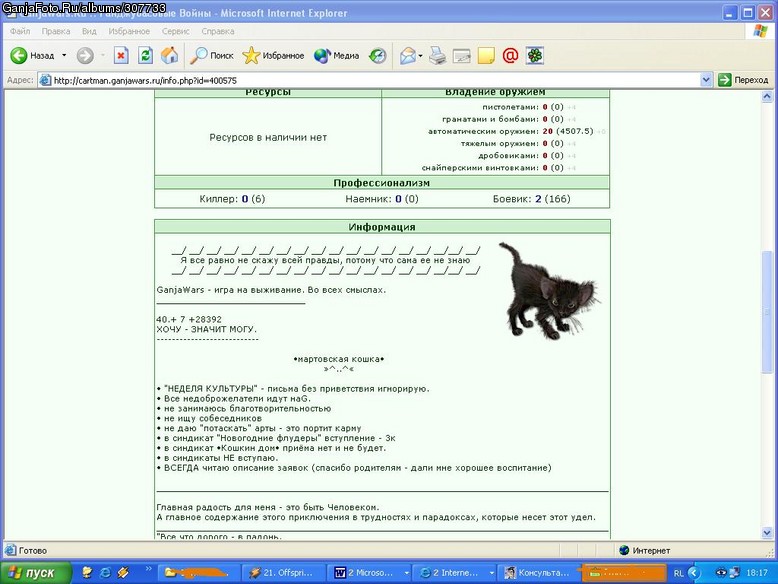
Task: Open the Правка menu
Action: click(56, 31)
